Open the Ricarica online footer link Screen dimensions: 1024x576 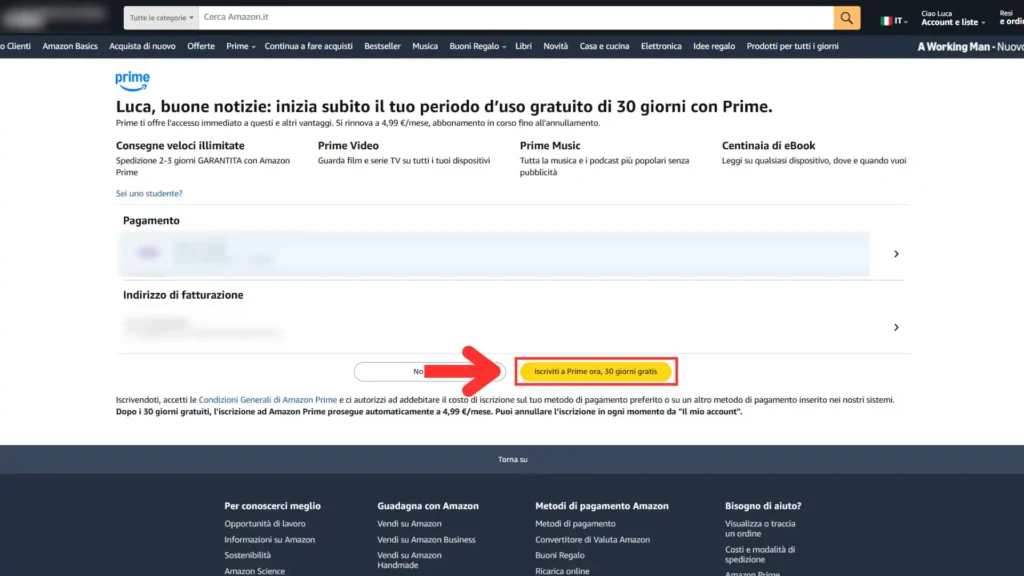tap(562, 571)
